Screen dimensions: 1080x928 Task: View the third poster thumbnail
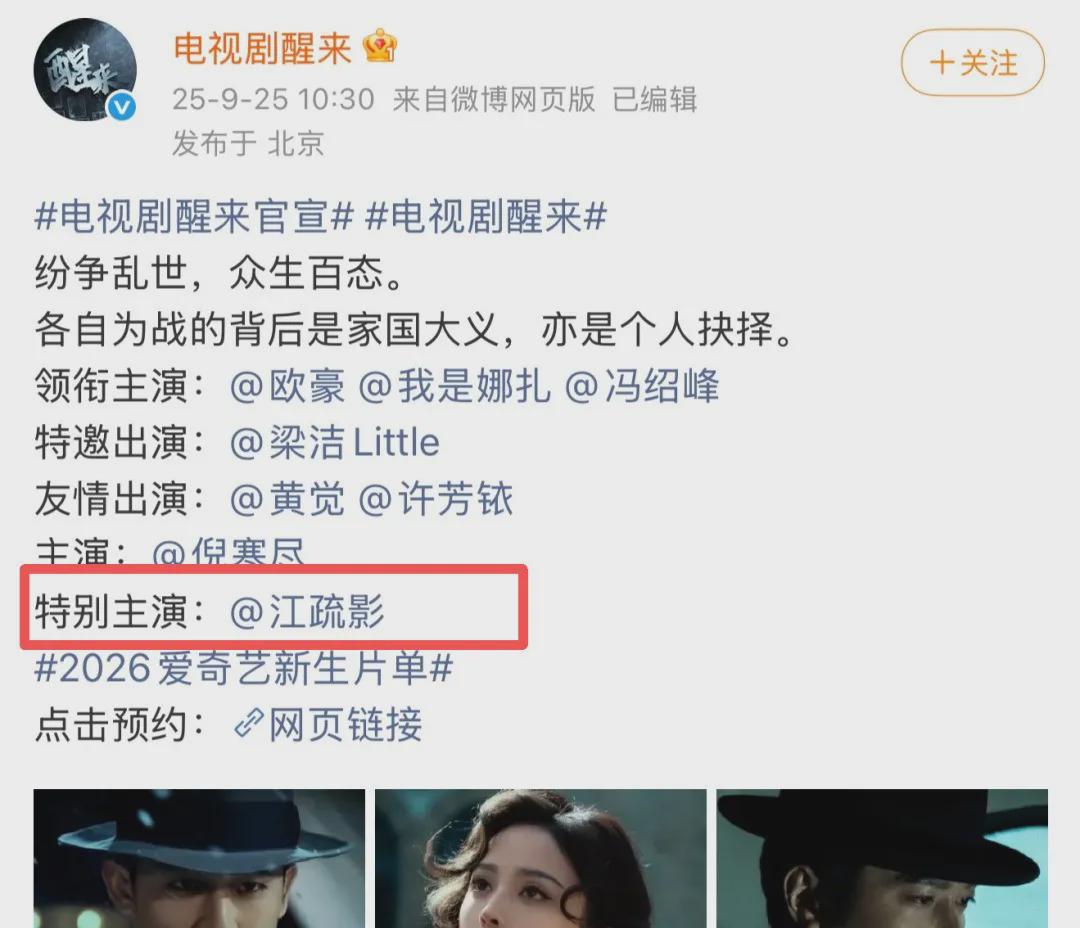tap(882, 858)
